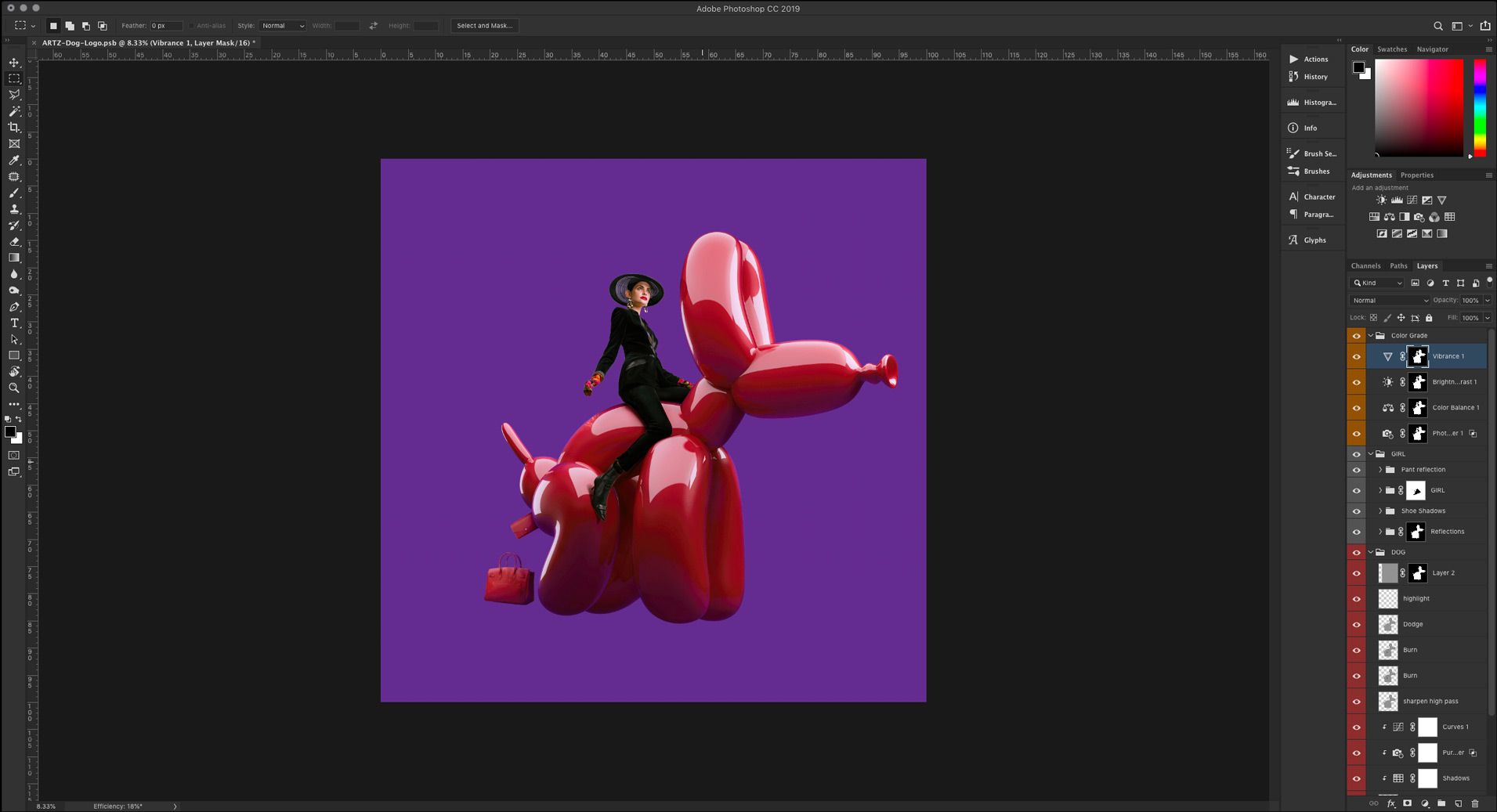The width and height of the screenshot is (1497, 812).
Task: Collapse the Color Grade group
Action: click(1371, 336)
